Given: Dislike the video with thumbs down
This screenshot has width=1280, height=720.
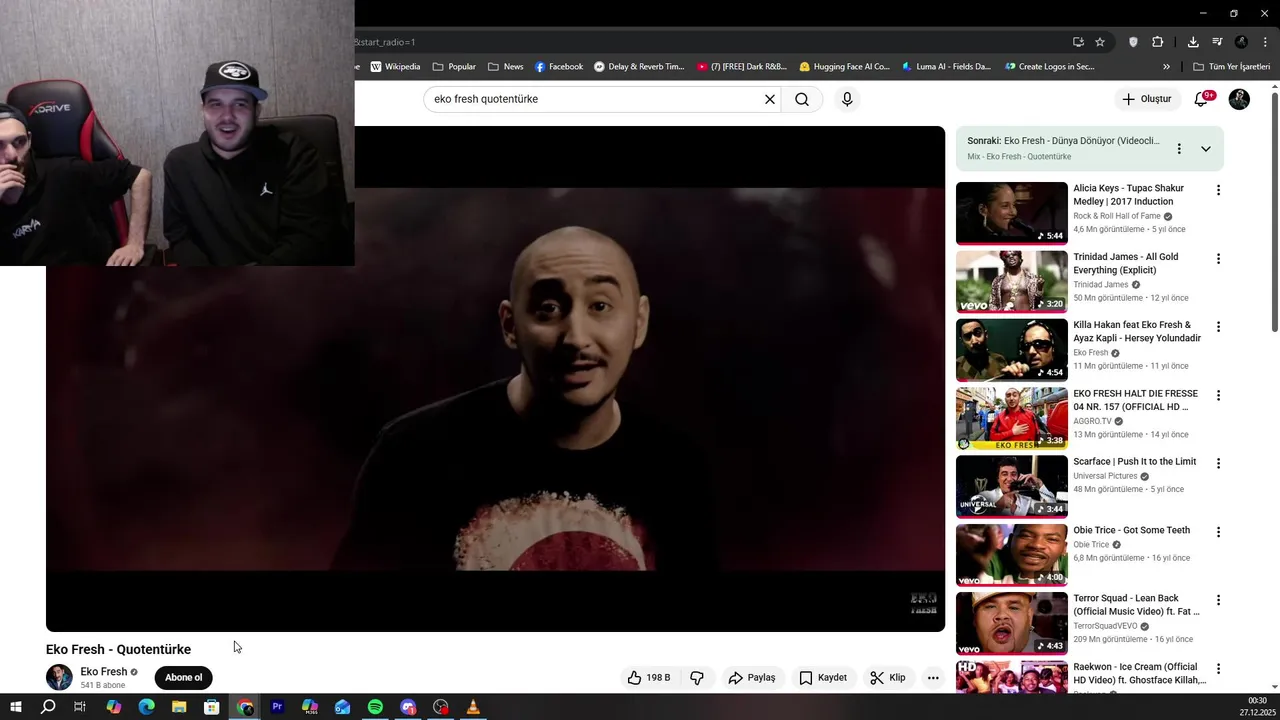Looking at the screenshot, I should pyautogui.click(x=697, y=678).
